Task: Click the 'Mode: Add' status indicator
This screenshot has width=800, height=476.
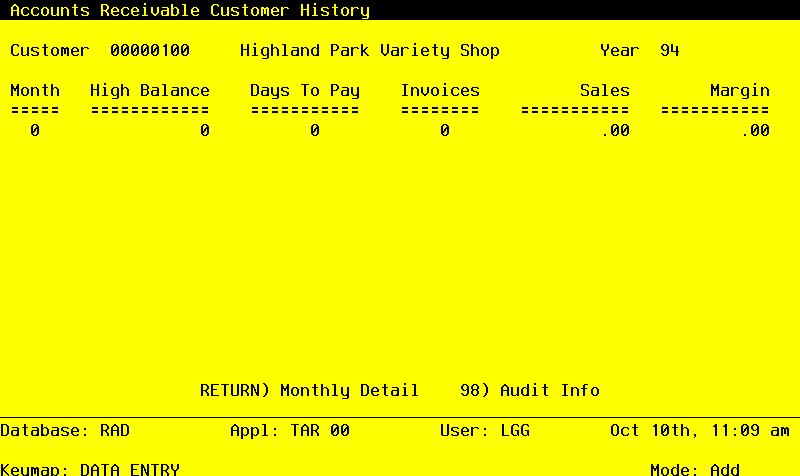Action: (x=695, y=469)
